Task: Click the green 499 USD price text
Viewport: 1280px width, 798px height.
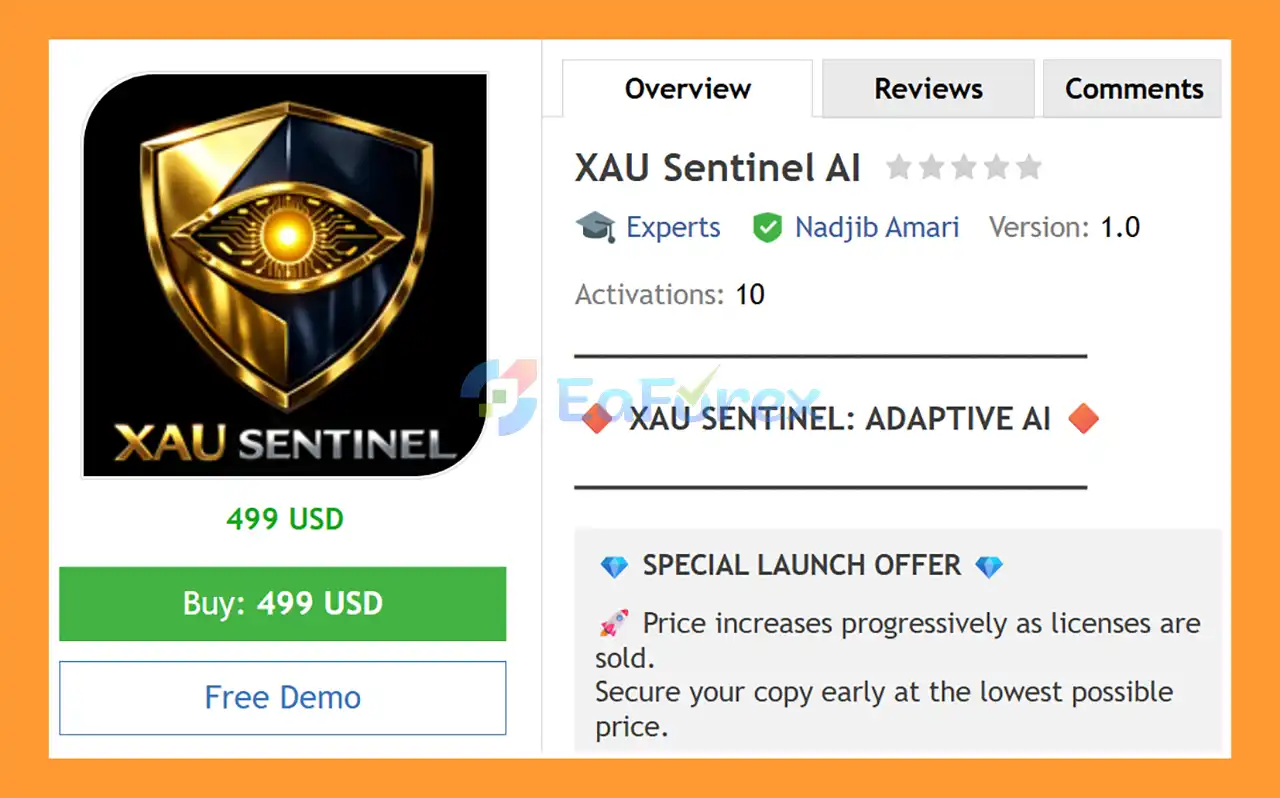Action: pos(283,519)
